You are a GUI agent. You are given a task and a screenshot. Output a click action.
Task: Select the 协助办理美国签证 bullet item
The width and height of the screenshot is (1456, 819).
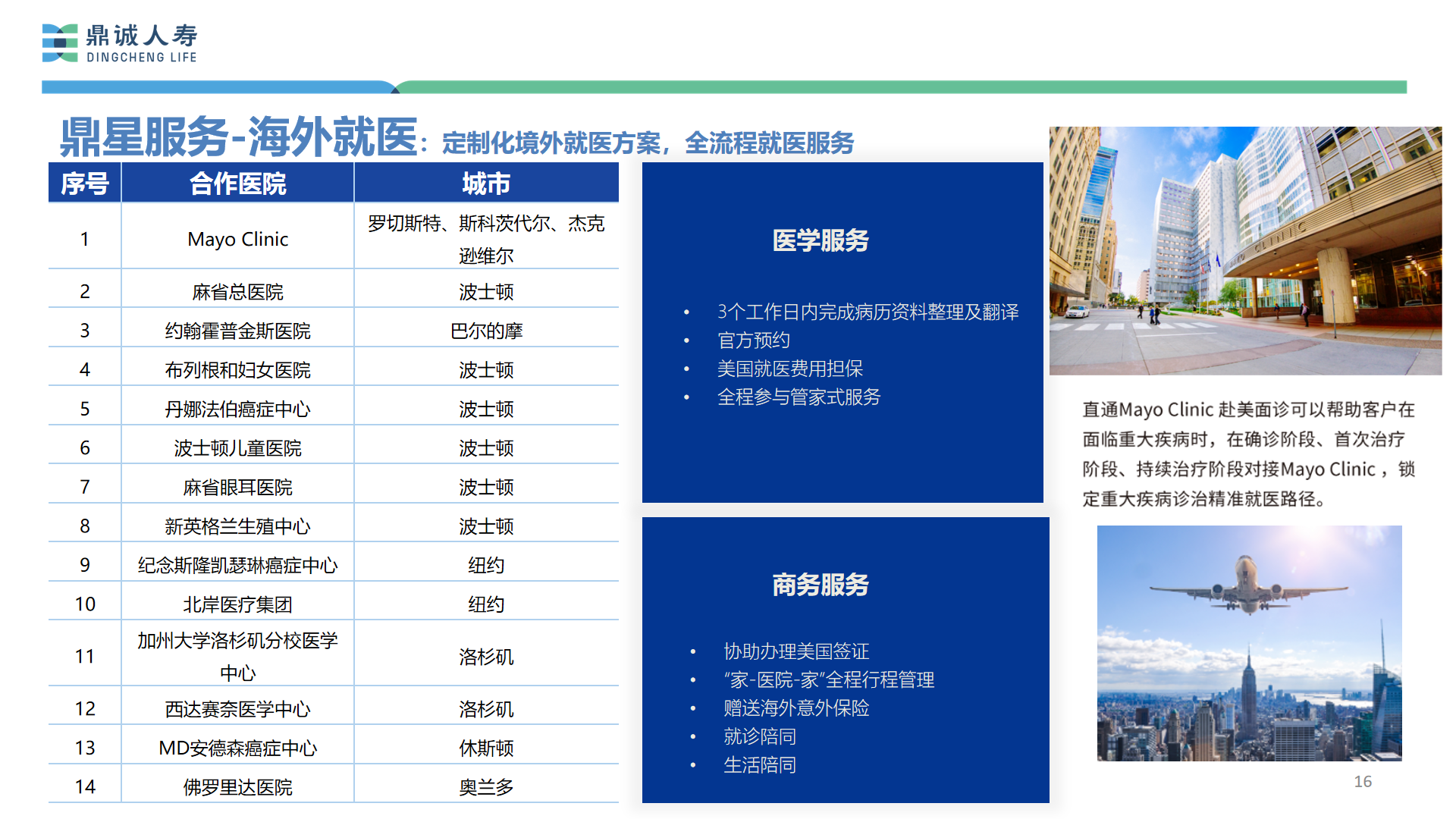point(796,651)
